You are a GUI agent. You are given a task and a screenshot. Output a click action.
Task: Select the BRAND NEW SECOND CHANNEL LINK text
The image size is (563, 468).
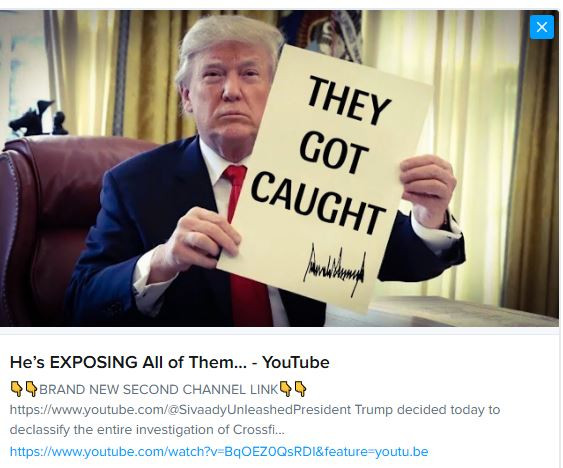159,389
